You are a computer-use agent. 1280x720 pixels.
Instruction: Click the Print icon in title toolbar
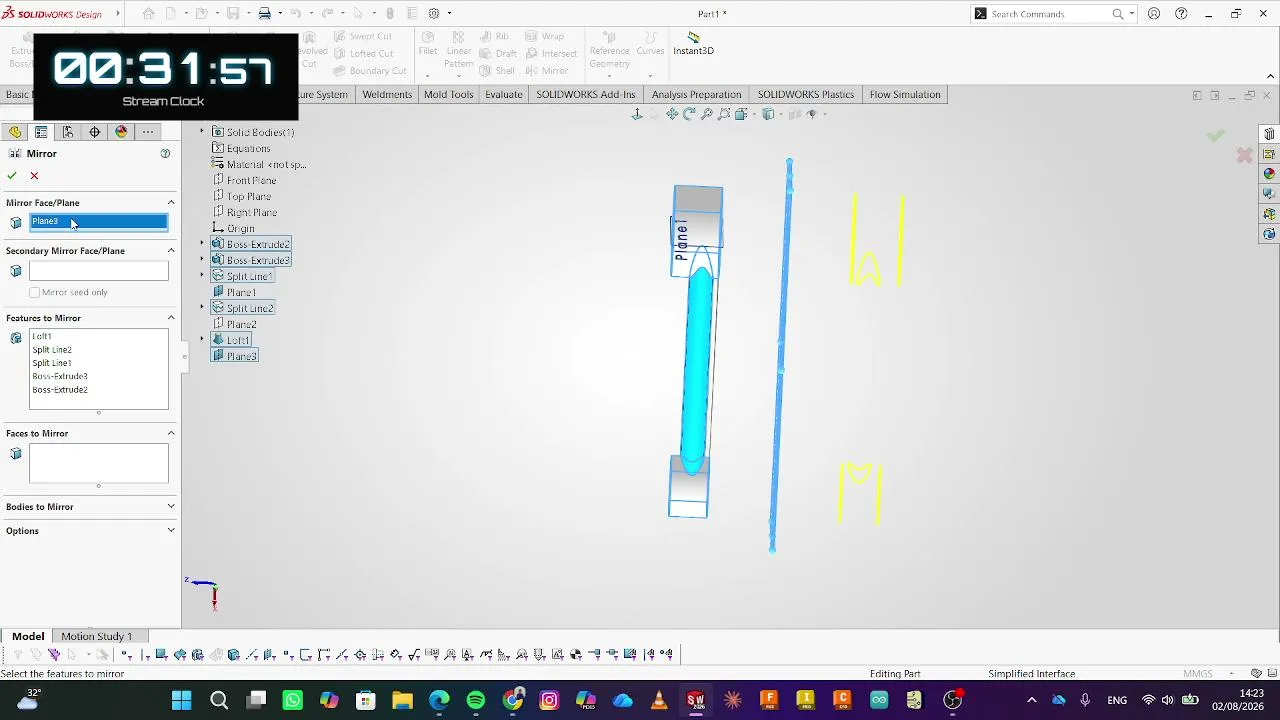pos(265,14)
